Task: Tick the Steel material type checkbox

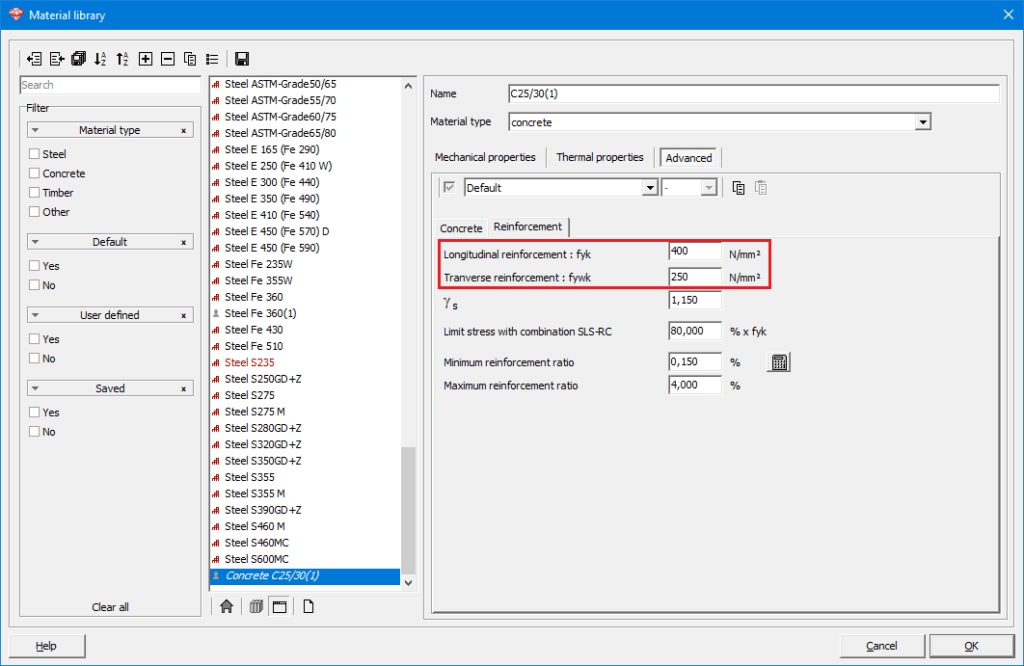Action: pos(35,154)
